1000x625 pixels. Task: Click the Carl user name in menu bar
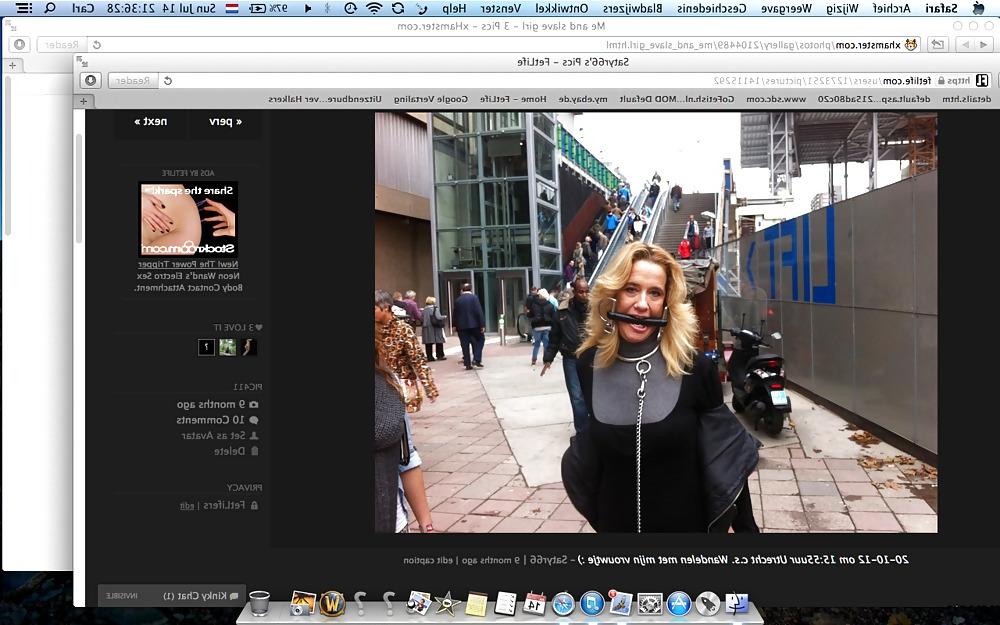tap(83, 8)
